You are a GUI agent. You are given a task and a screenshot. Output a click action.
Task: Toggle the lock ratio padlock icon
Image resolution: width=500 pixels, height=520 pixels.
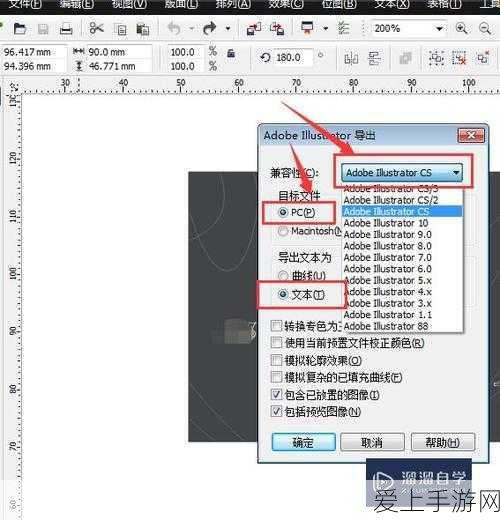(x=231, y=53)
